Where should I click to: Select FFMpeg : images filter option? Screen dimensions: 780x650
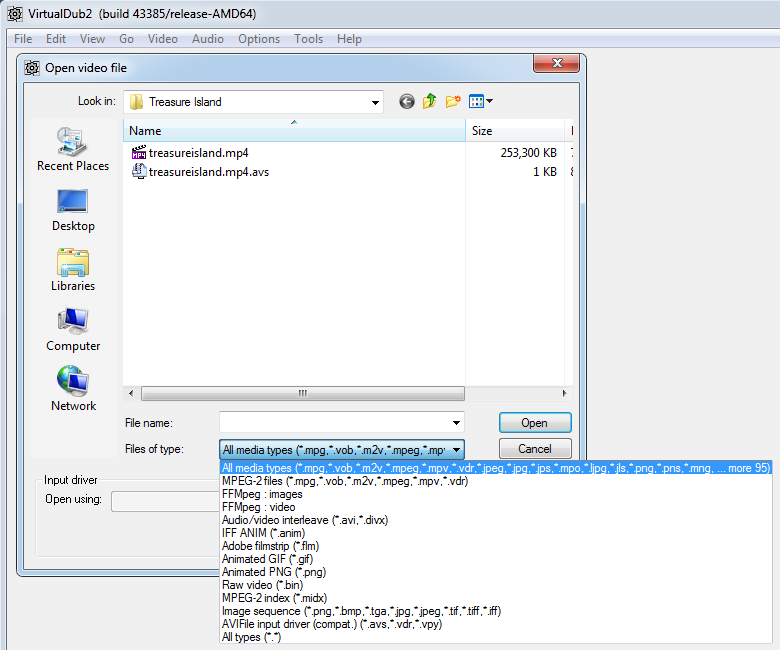coord(496,494)
